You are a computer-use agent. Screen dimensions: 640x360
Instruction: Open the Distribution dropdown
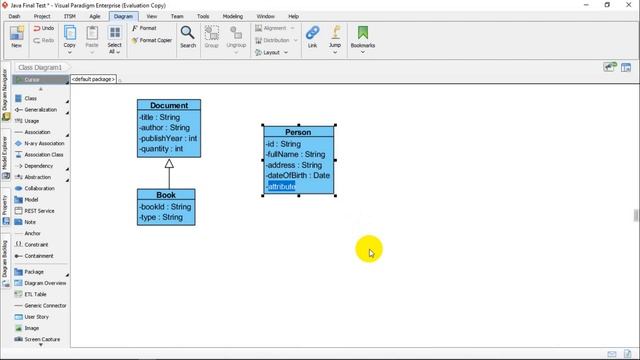(x=277, y=40)
